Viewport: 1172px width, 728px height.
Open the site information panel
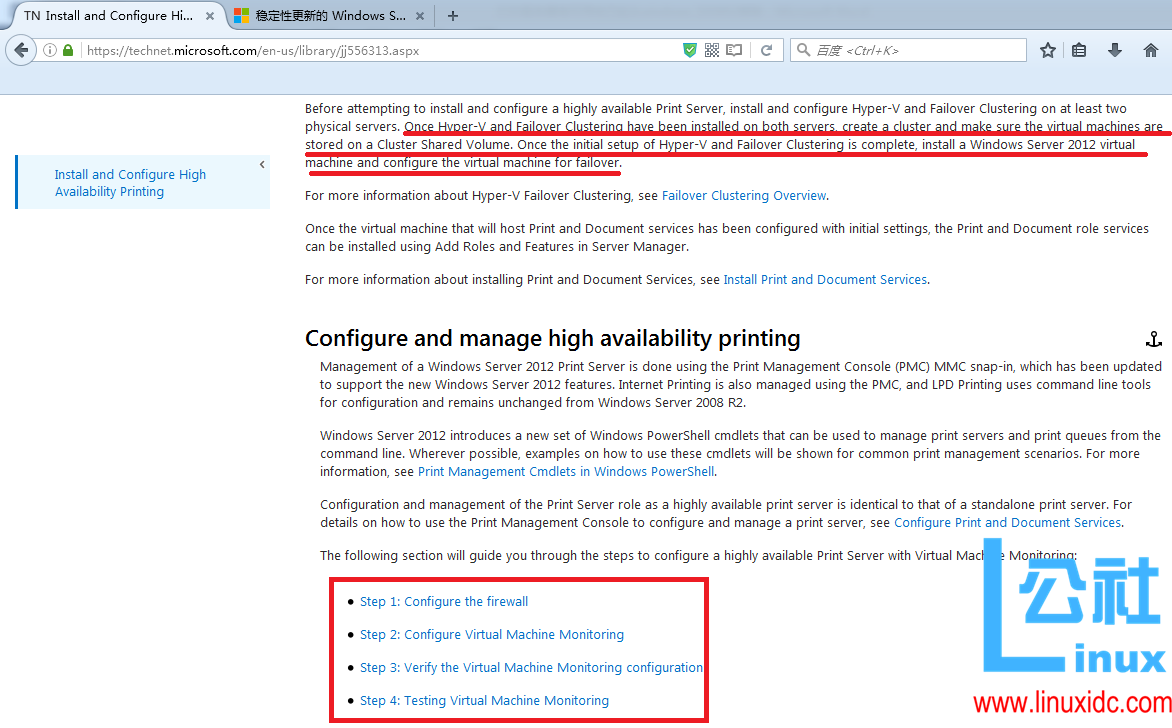pos(48,50)
